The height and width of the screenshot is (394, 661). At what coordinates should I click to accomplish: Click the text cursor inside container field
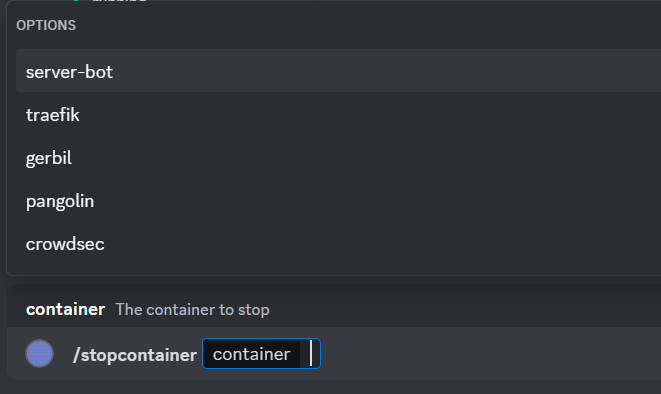311,354
